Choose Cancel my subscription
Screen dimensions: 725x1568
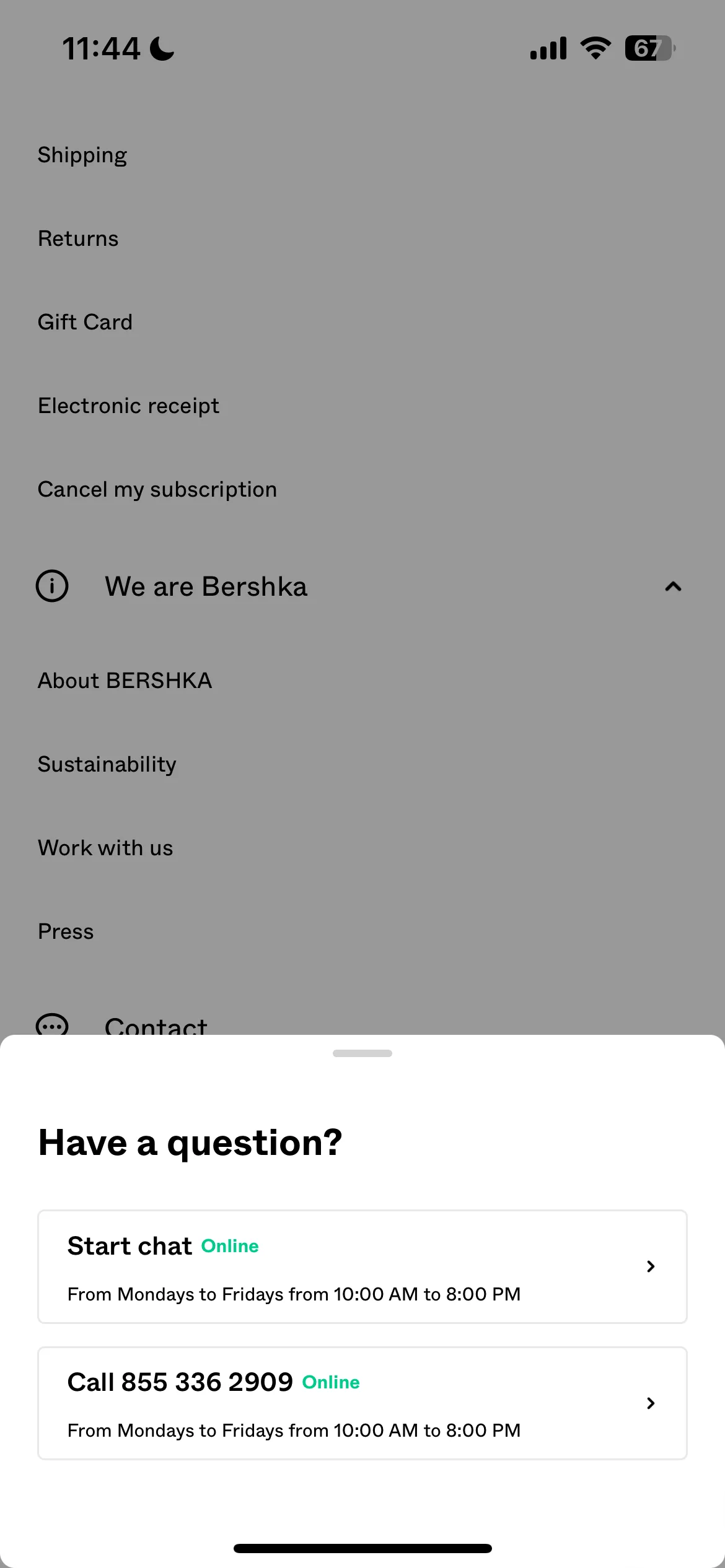pyautogui.click(x=157, y=490)
